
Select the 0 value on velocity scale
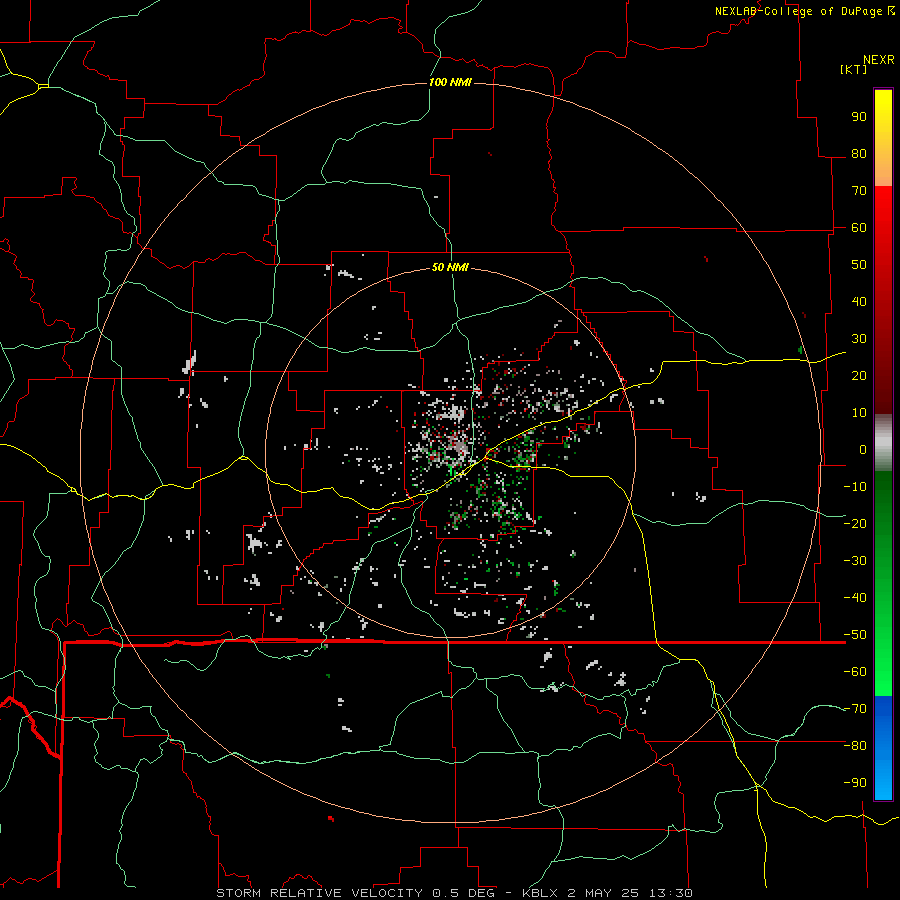pyautogui.click(x=863, y=450)
